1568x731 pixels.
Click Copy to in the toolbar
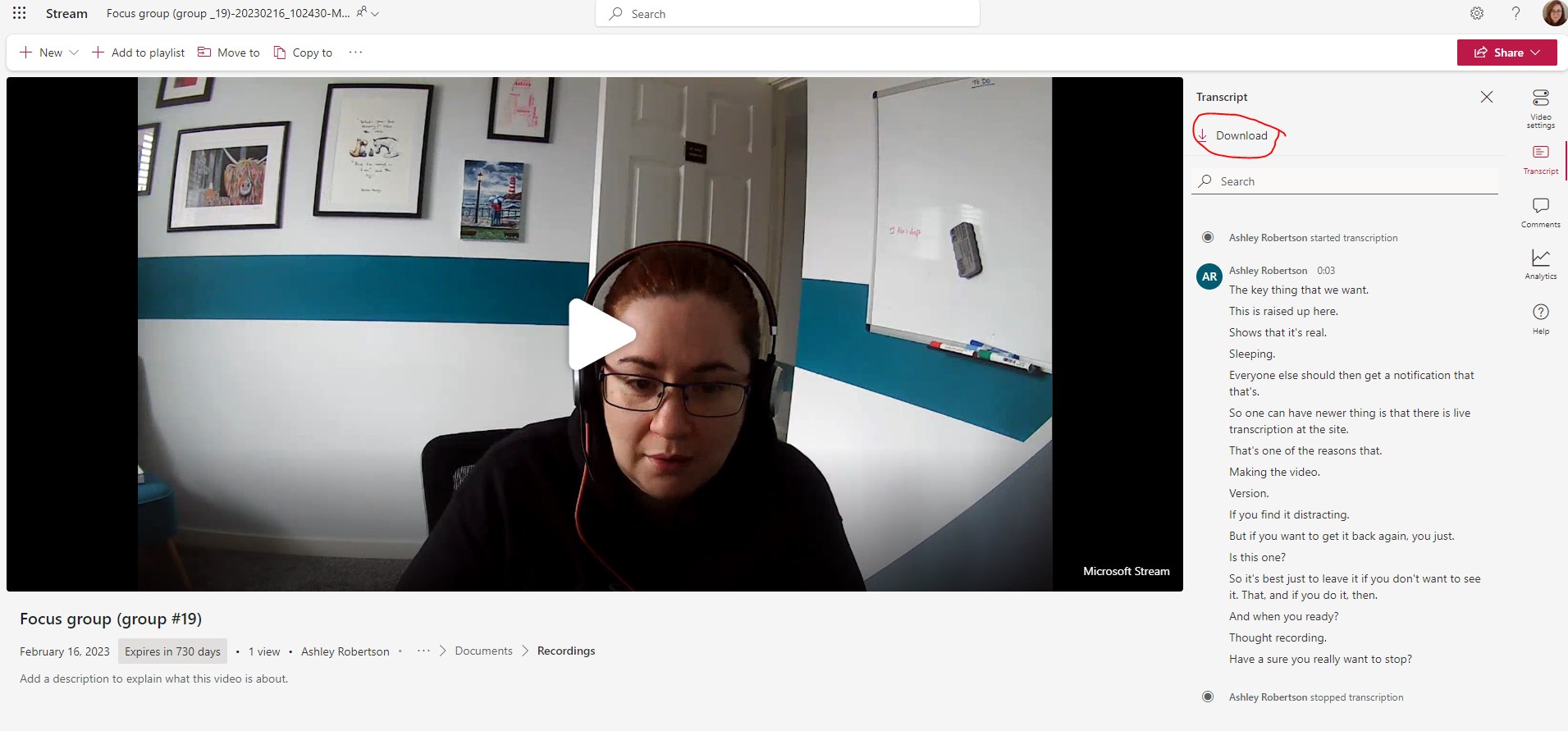303,53
